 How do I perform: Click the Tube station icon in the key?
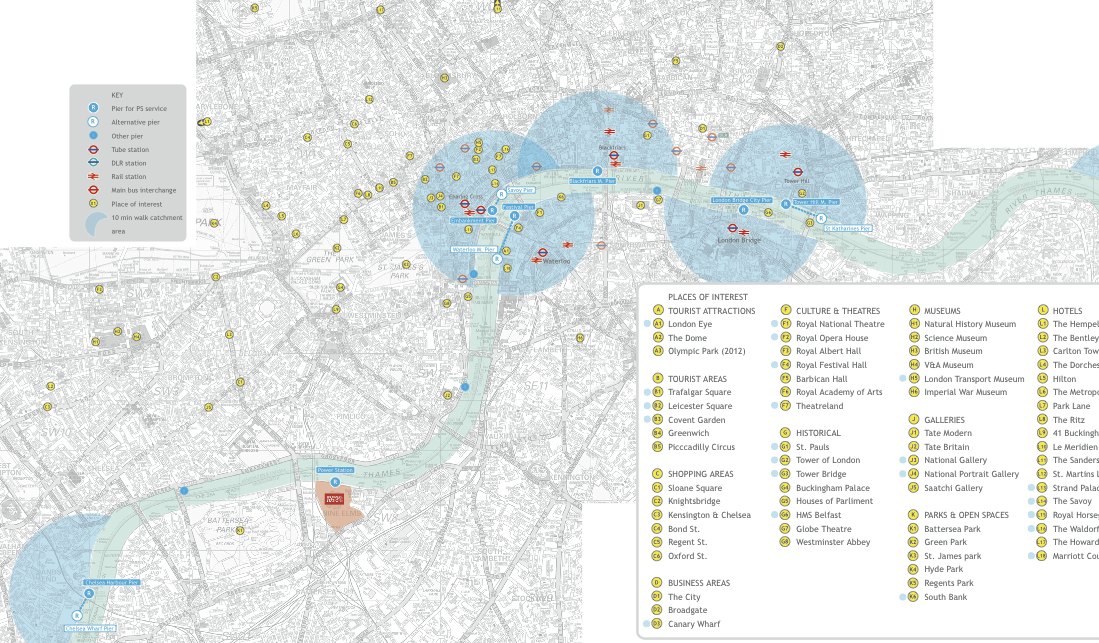click(93, 149)
